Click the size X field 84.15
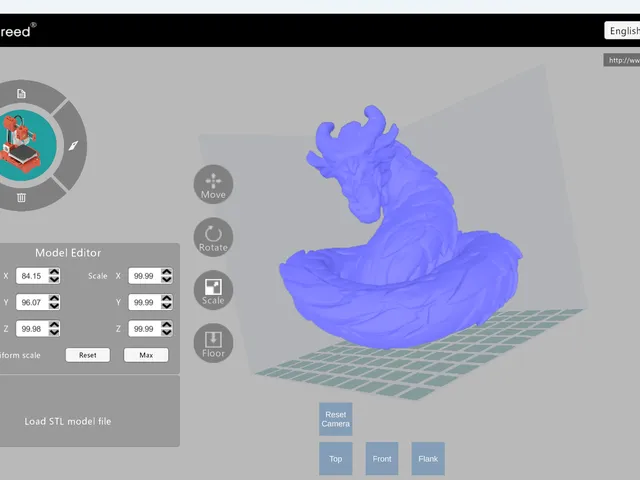The height and width of the screenshot is (480, 640). click(x=32, y=276)
